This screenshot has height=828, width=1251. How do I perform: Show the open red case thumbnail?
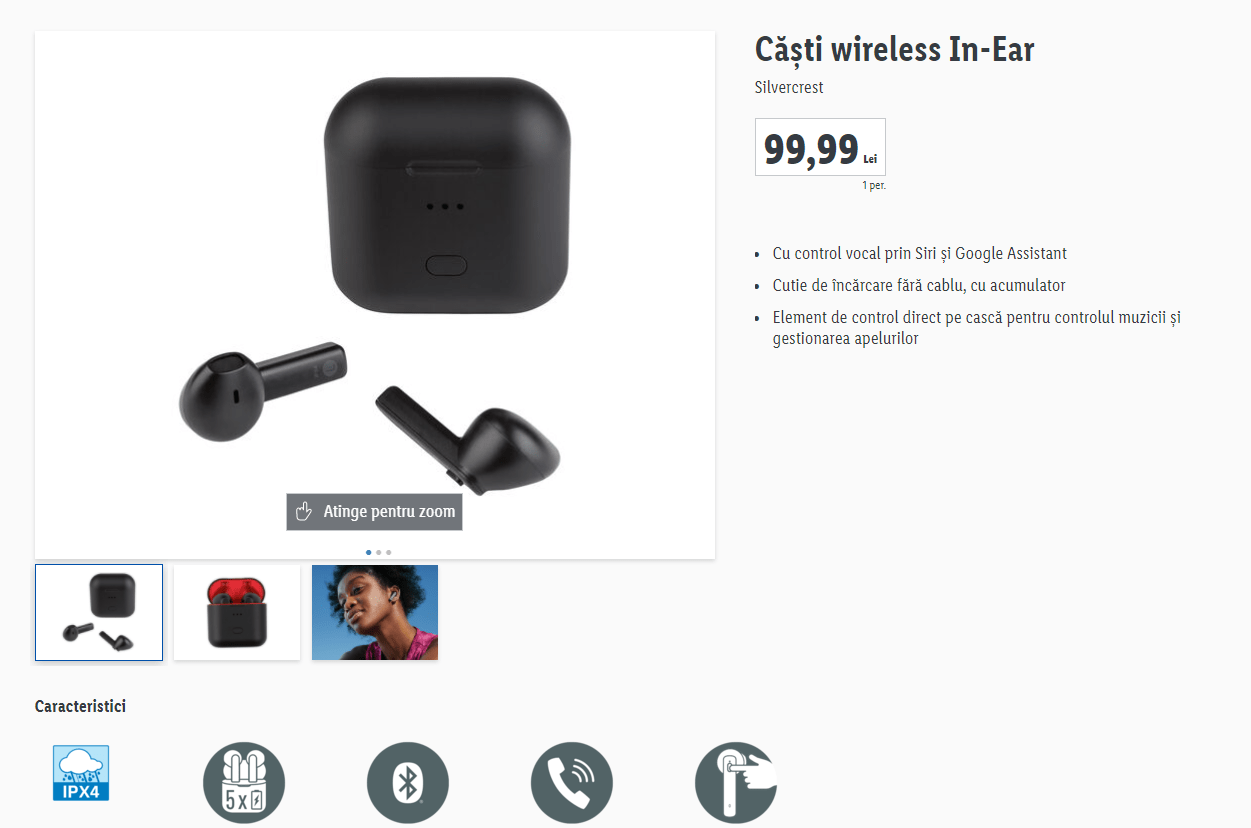point(237,612)
